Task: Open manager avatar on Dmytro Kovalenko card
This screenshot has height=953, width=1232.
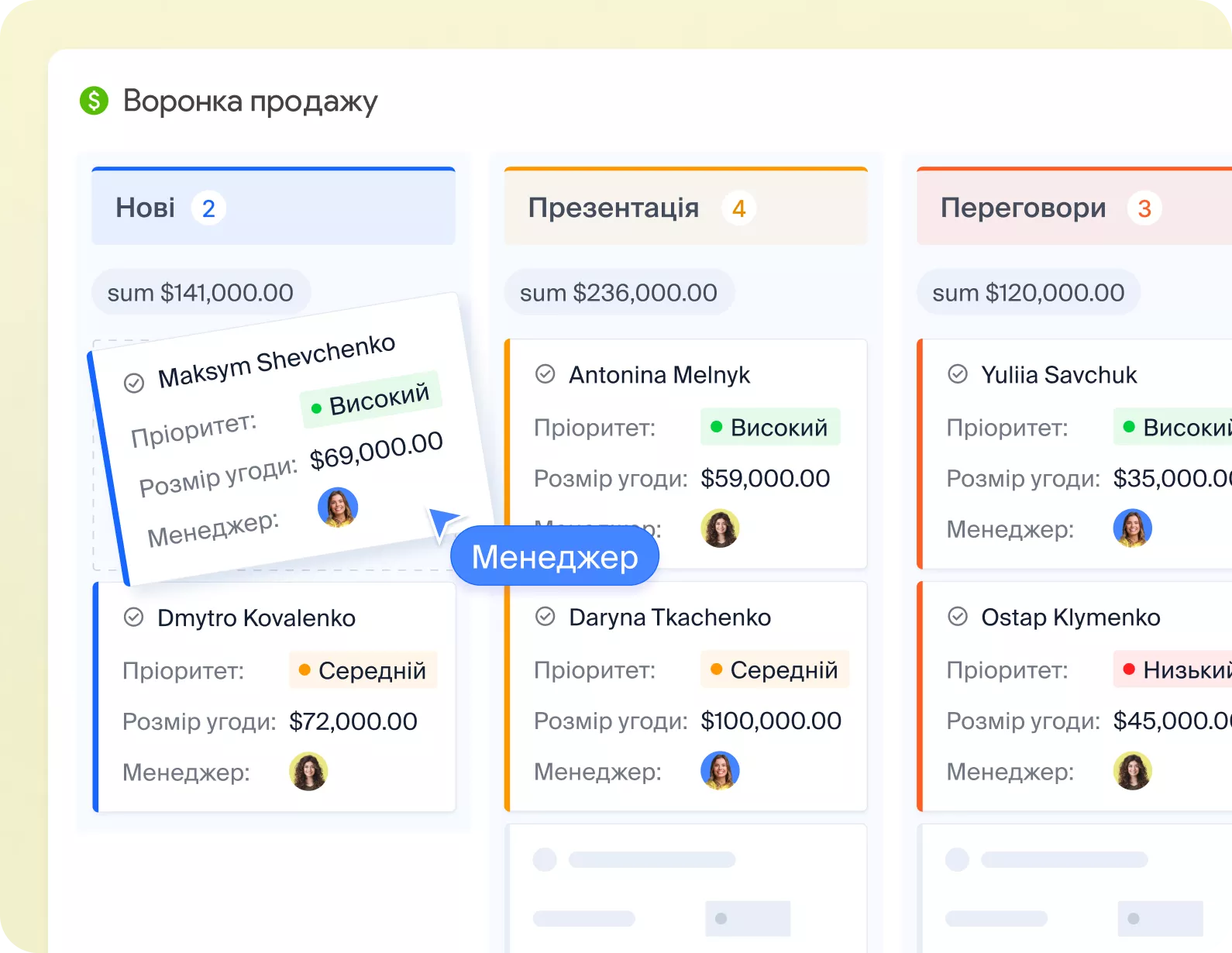Action: point(308,772)
